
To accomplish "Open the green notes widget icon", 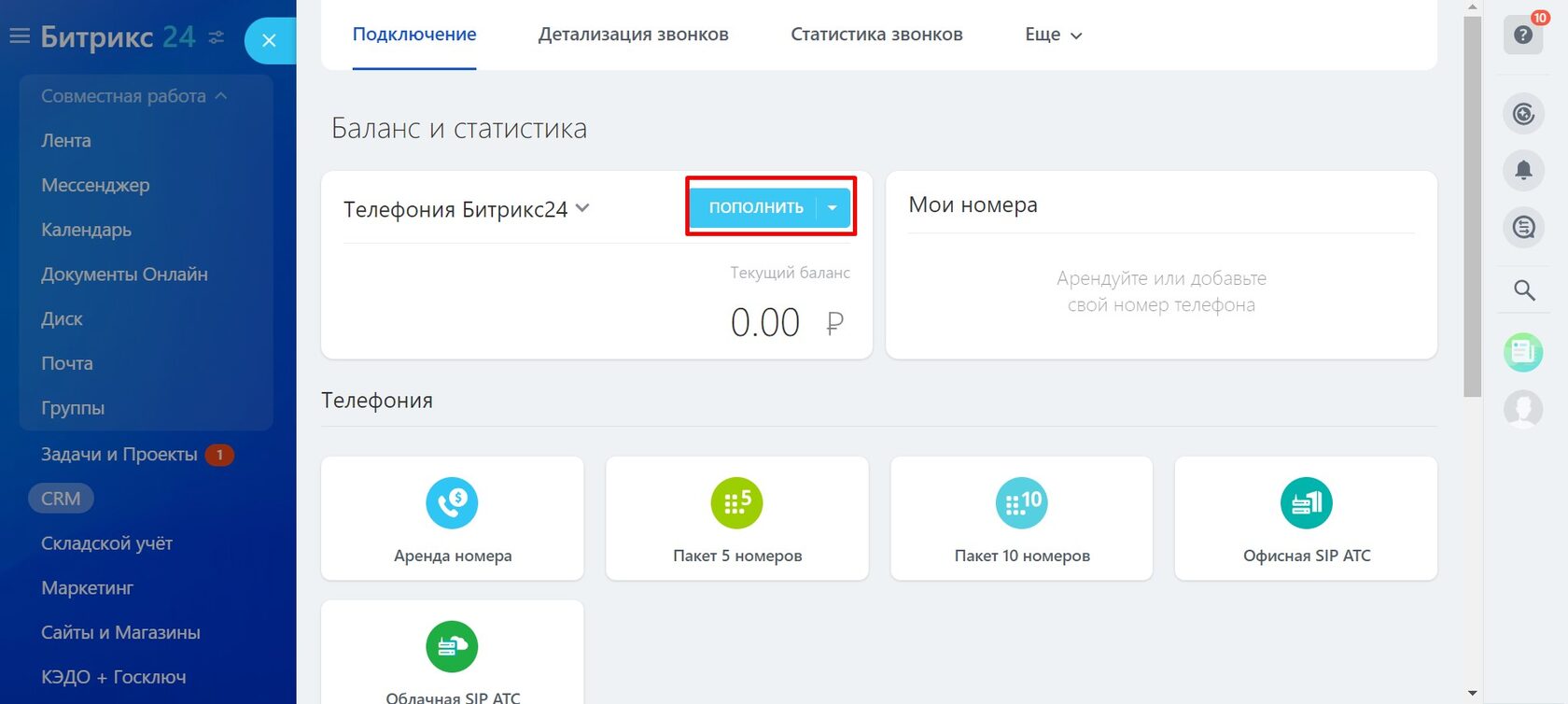I will 1523,352.
